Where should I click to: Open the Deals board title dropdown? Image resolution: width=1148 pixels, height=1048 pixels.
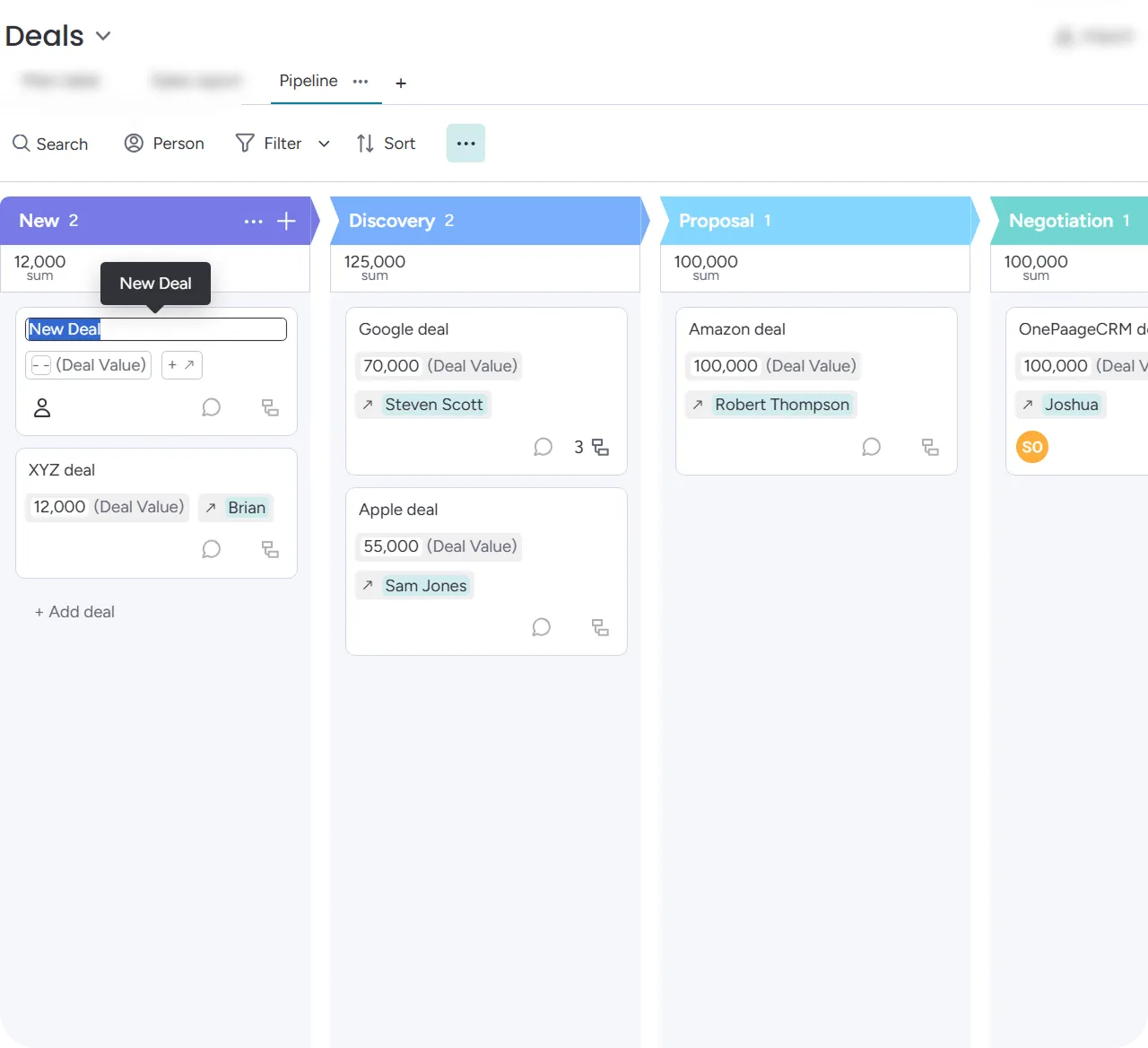coord(103,36)
